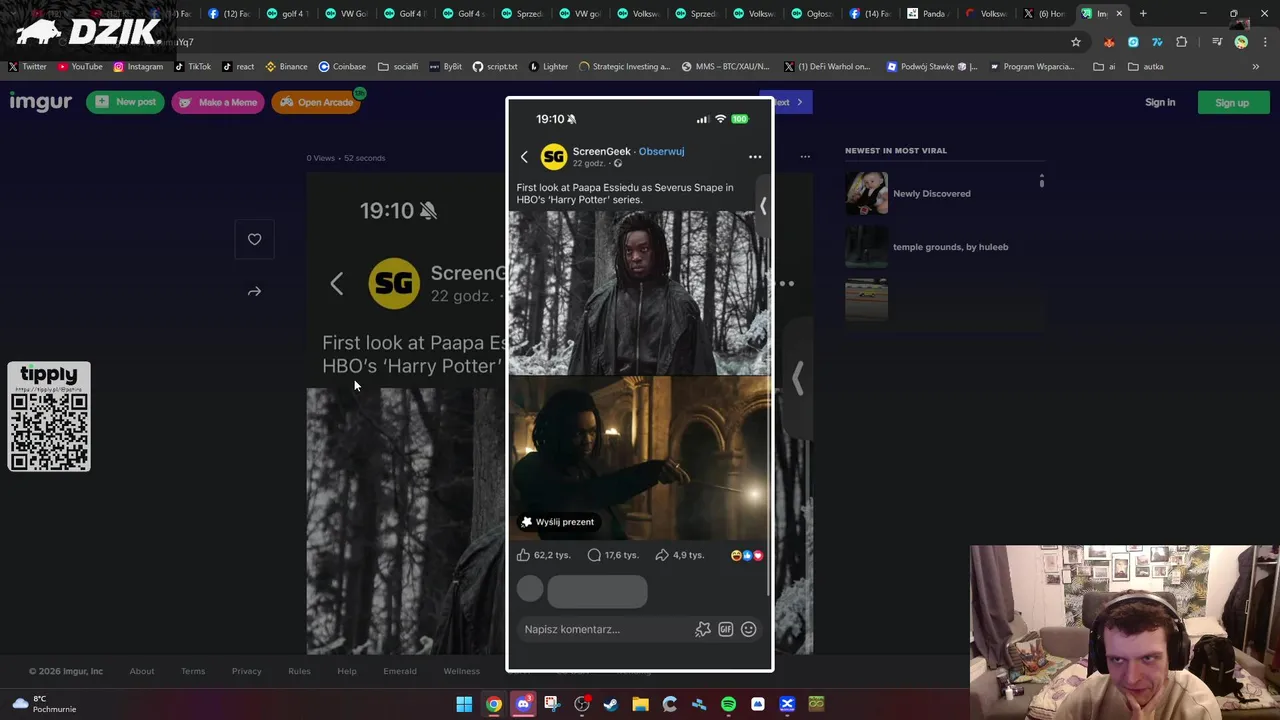Open the Arcade button

pyautogui.click(x=316, y=102)
